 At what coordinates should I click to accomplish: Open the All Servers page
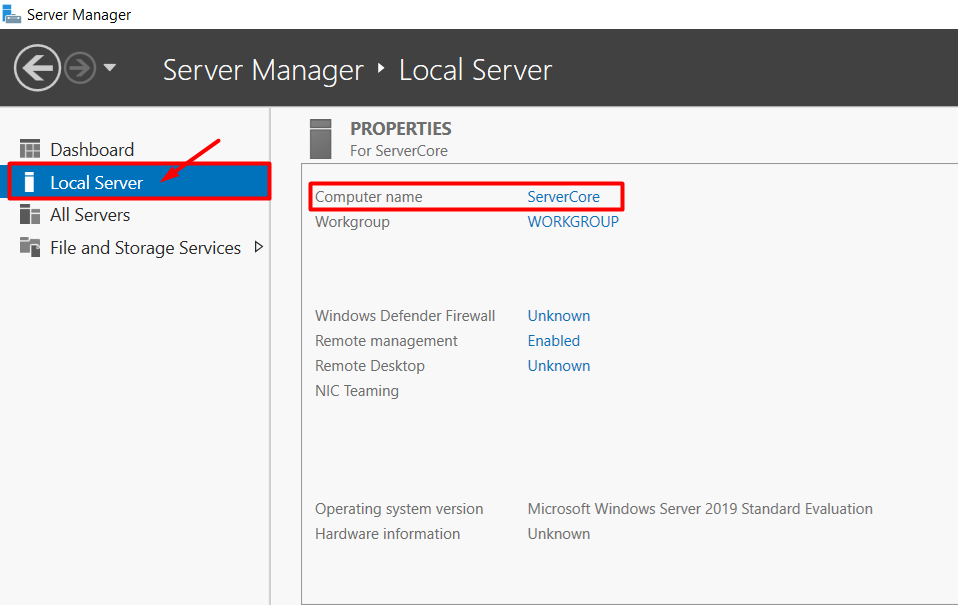pyautogui.click(x=90, y=214)
